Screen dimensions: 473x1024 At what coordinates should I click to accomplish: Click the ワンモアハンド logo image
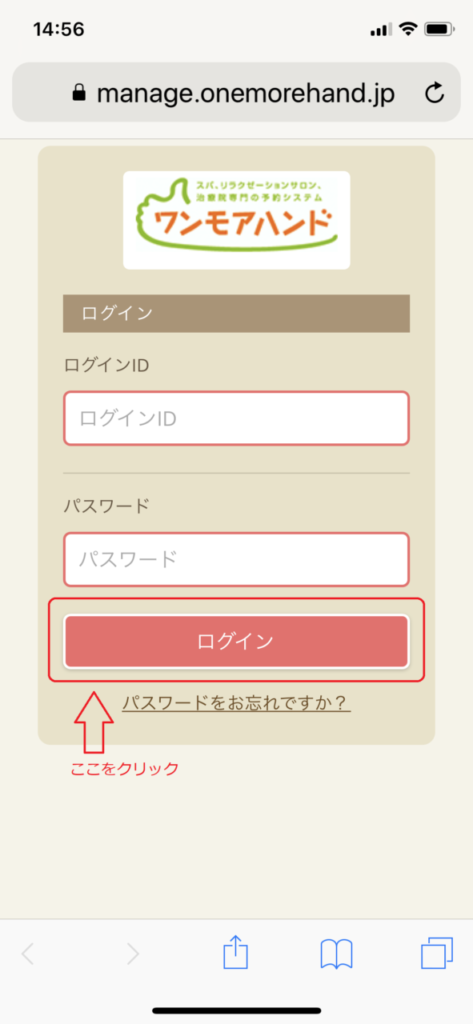236,220
